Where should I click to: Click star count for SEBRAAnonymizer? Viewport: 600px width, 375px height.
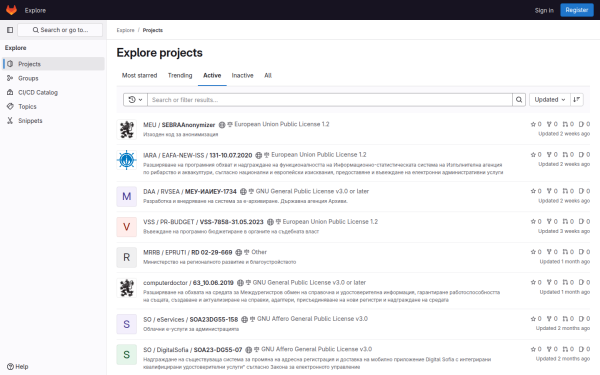point(536,124)
